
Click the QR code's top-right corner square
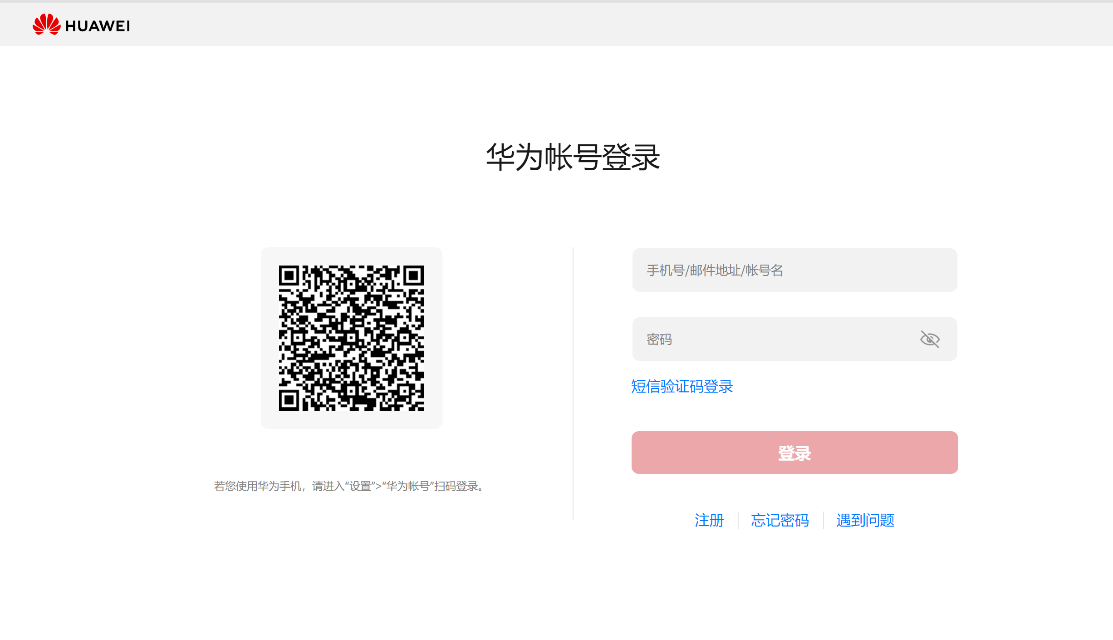(413, 276)
